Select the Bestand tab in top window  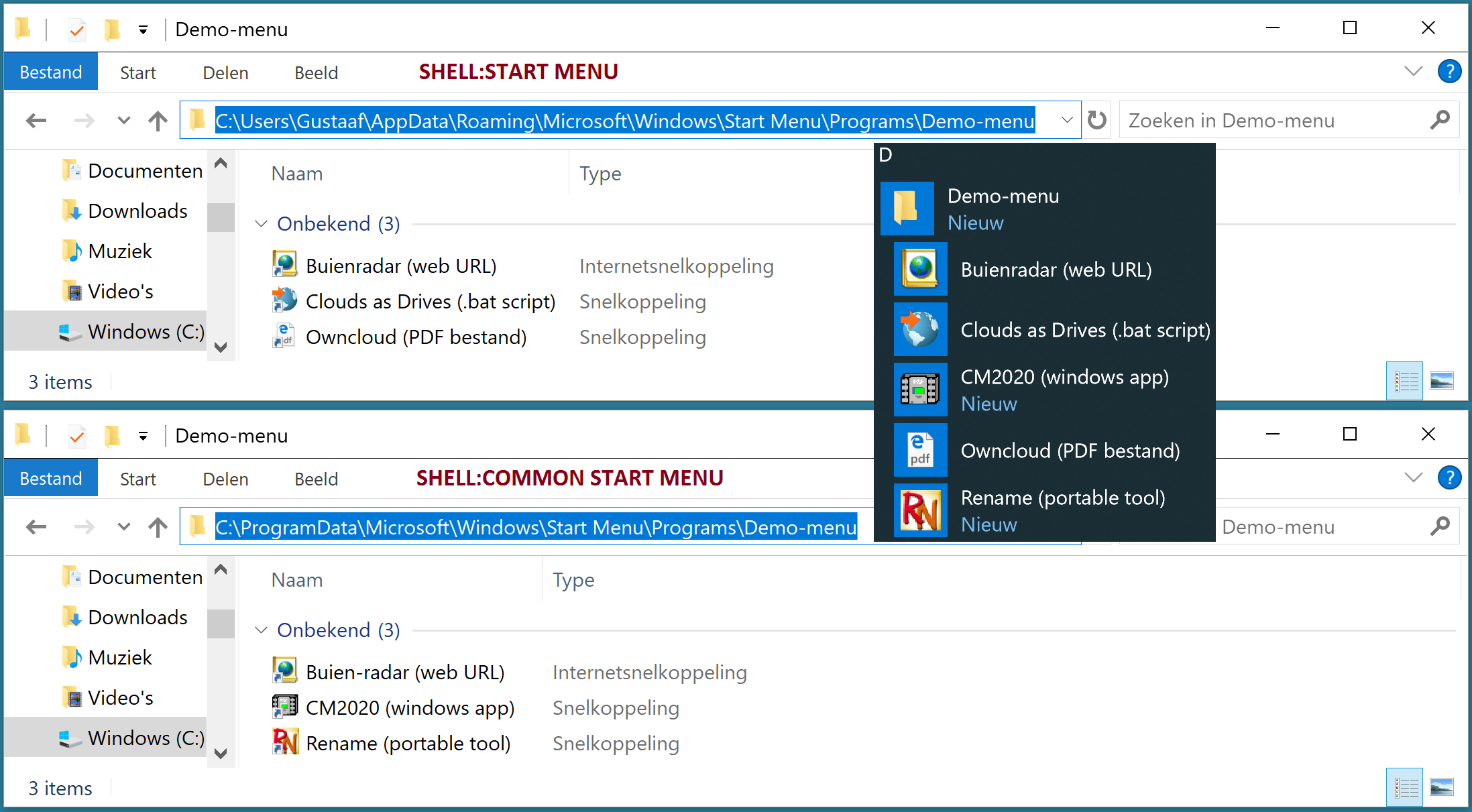[50, 72]
